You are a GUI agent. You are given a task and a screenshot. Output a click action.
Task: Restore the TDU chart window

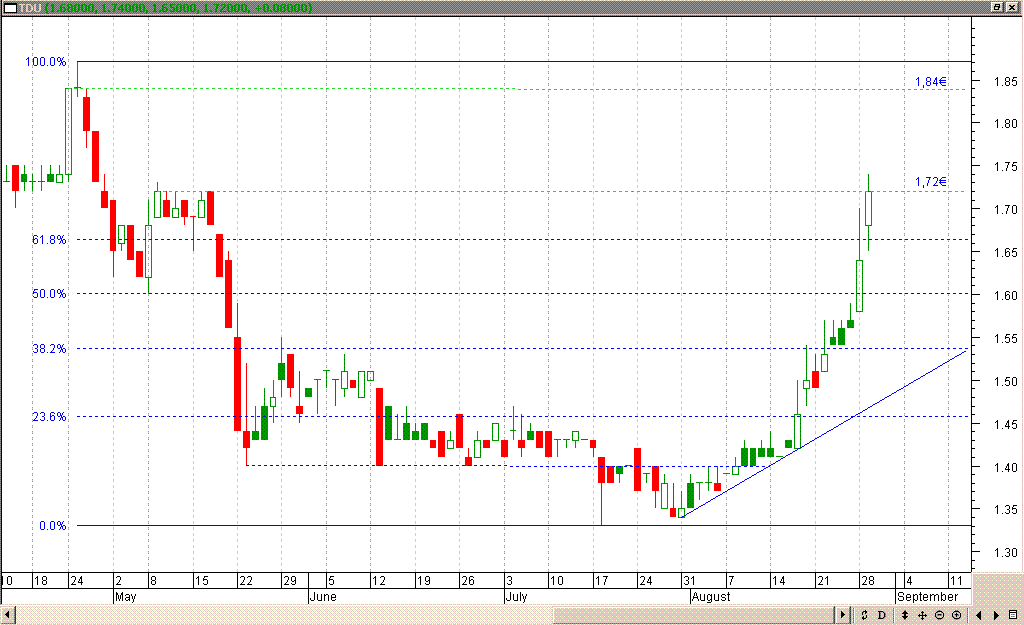[997, 7]
